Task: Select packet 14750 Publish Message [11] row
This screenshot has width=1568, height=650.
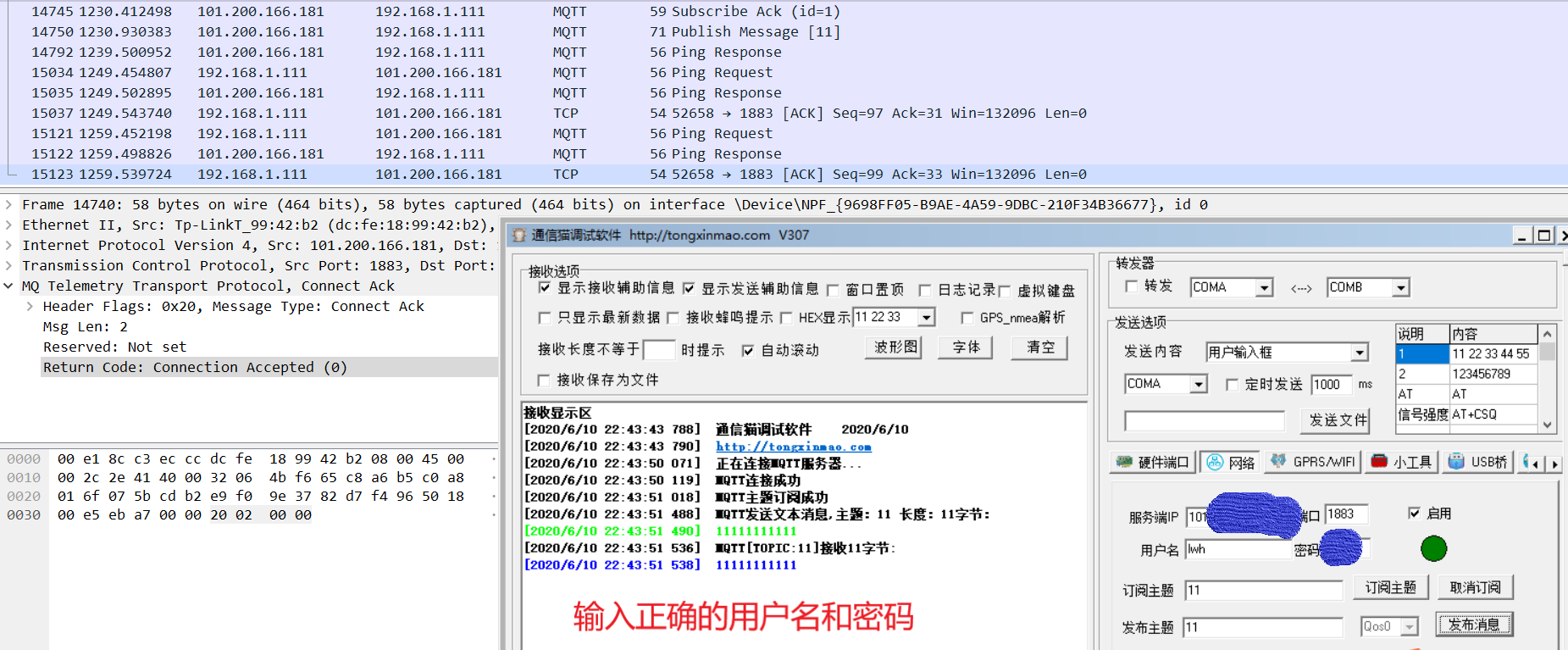Action: [784, 32]
